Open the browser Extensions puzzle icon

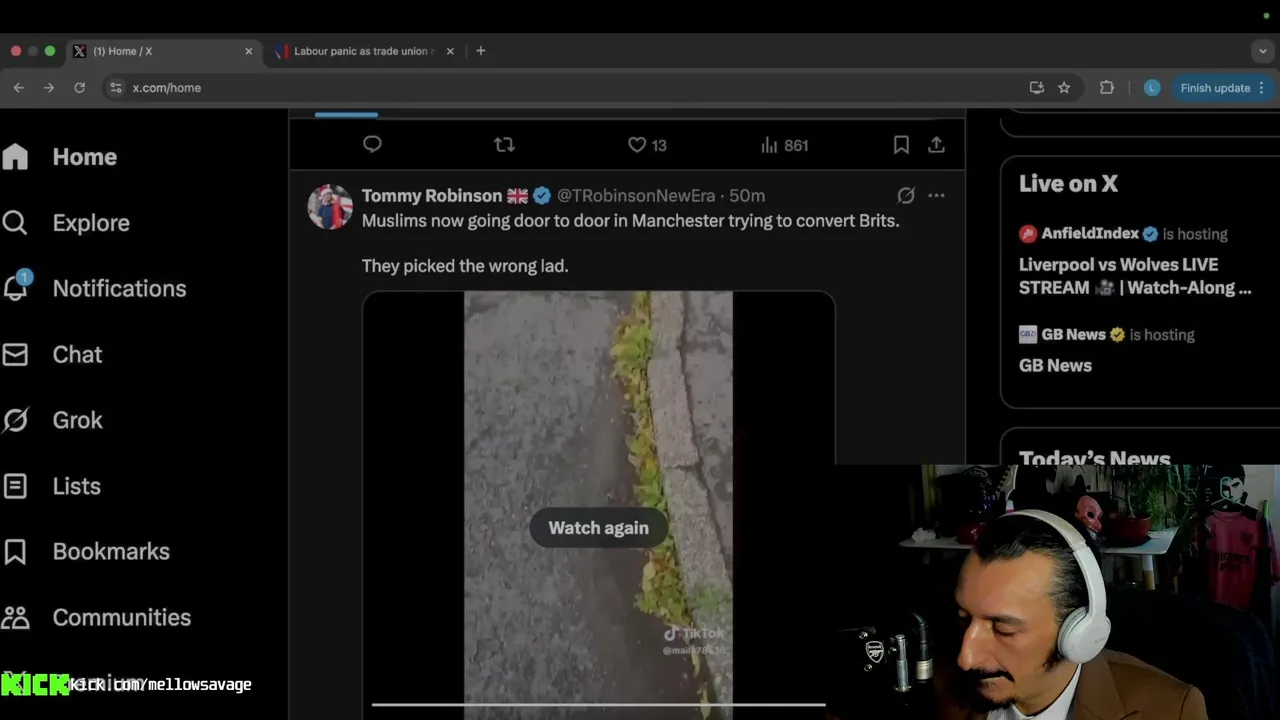[1107, 88]
